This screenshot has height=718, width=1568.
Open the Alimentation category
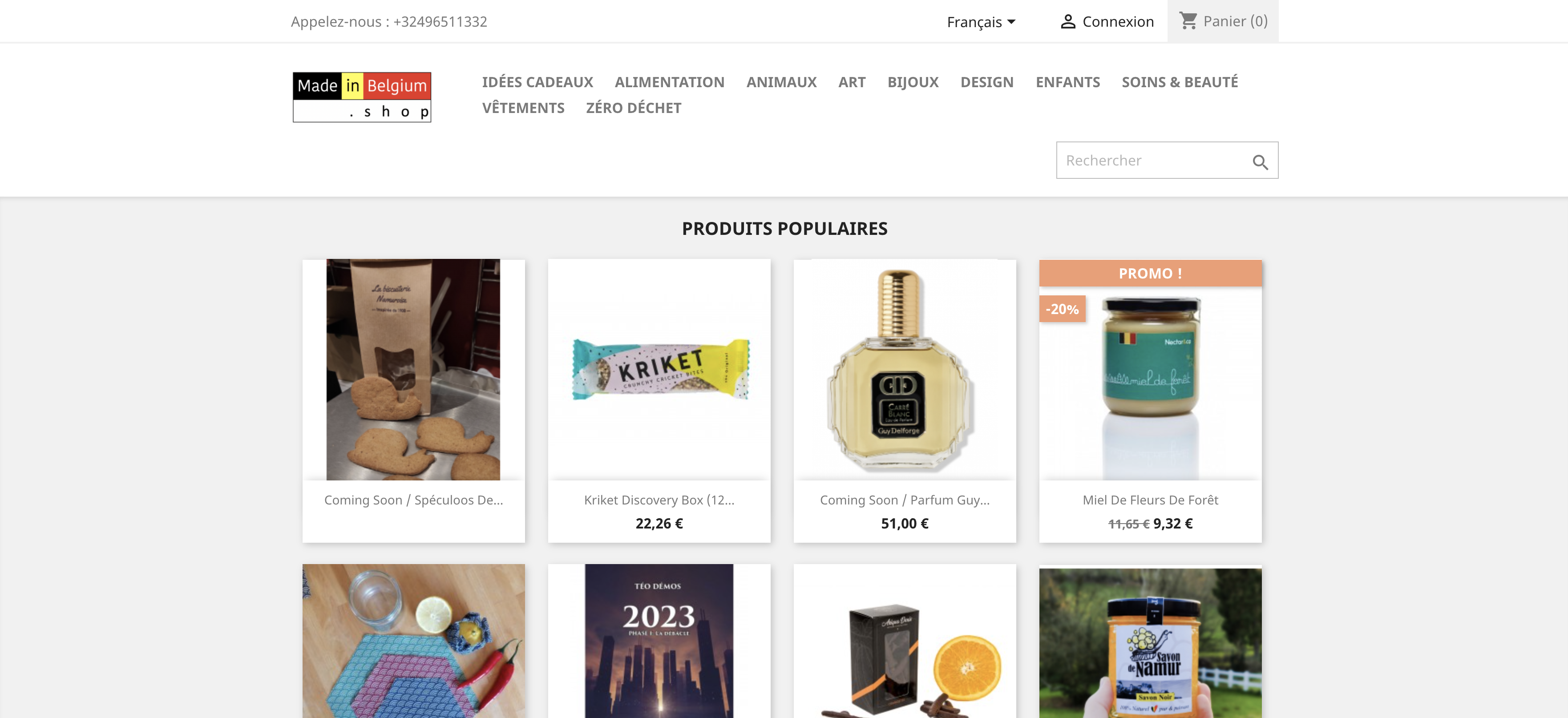(x=669, y=82)
